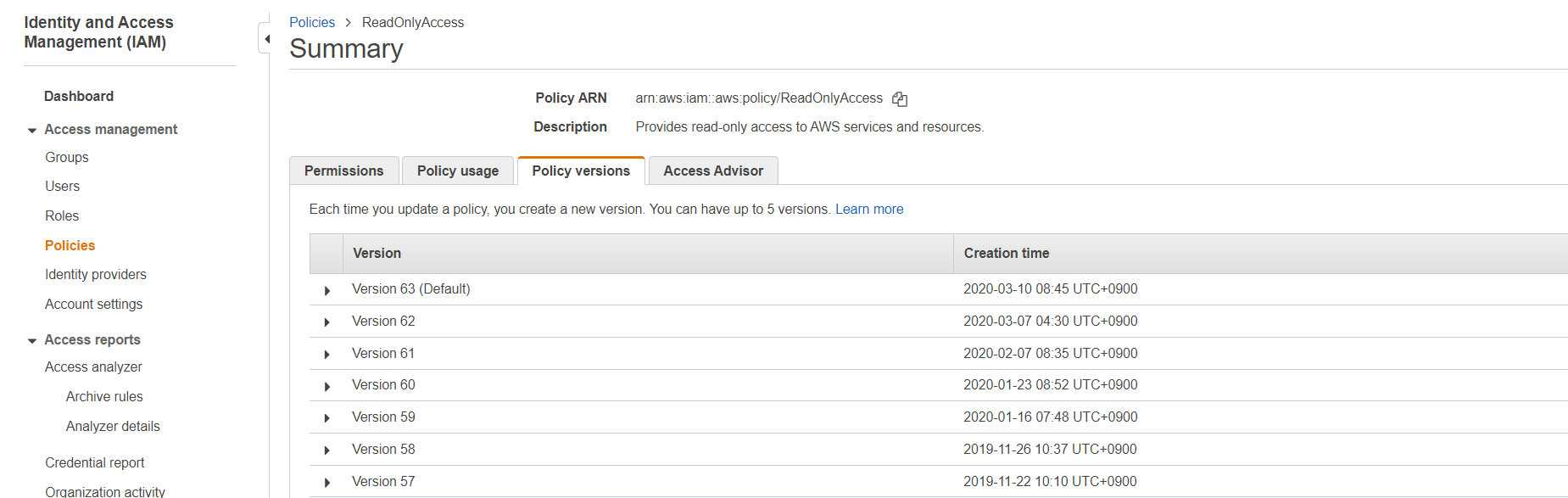Collapse the Access management section
The width and height of the screenshot is (1568, 498).
point(32,130)
